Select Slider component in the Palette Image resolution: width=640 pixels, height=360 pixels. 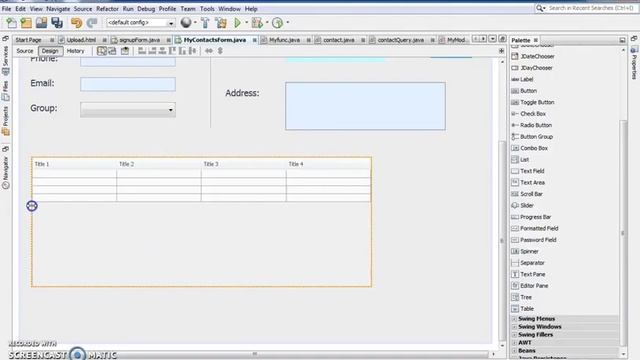(x=522, y=205)
